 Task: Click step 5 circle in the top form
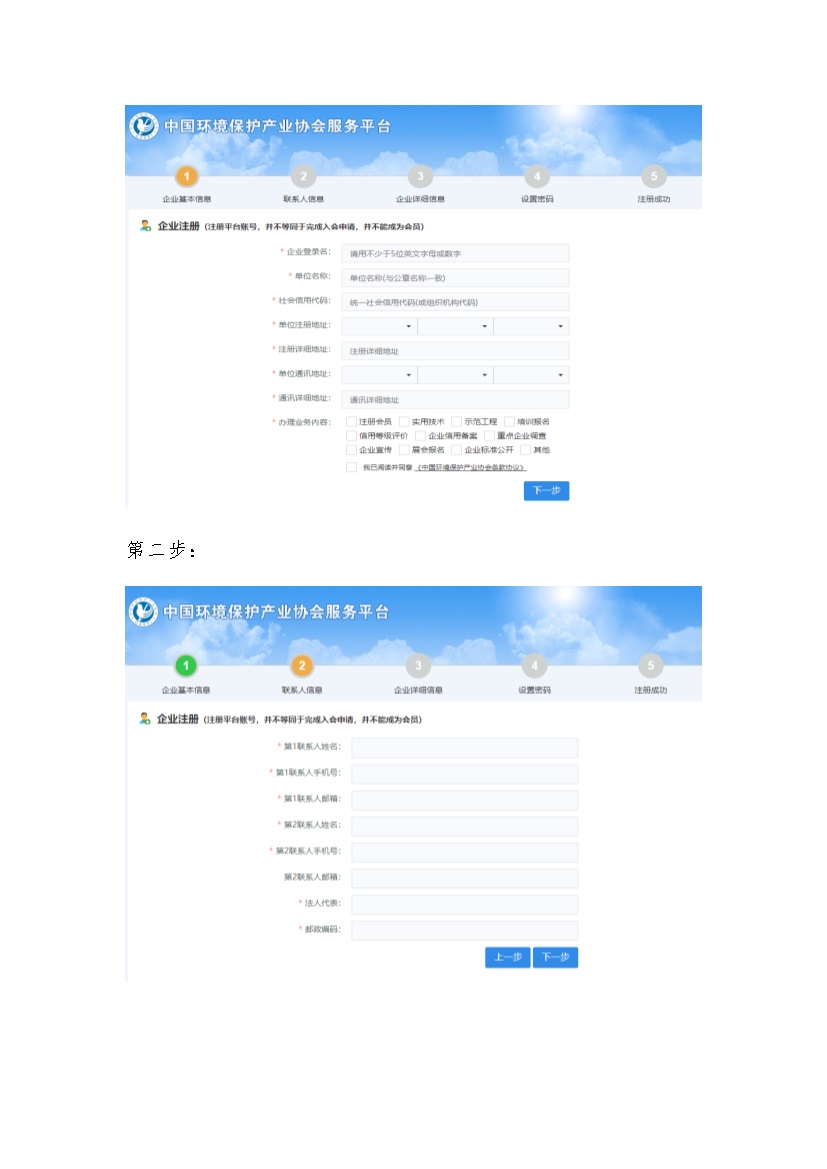[653, 177]
